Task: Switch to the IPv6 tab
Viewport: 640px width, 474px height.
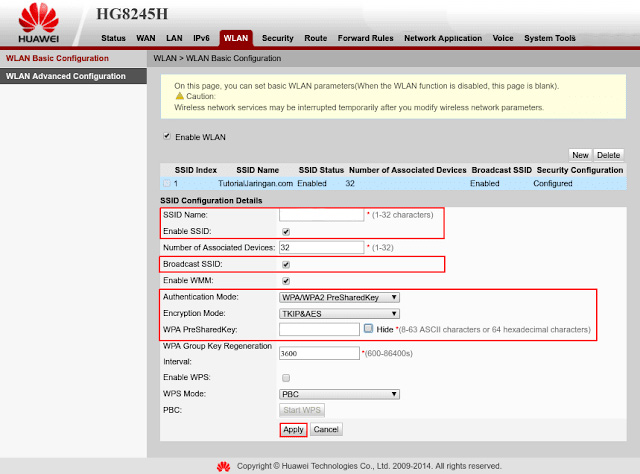Action: coord(201,38)
